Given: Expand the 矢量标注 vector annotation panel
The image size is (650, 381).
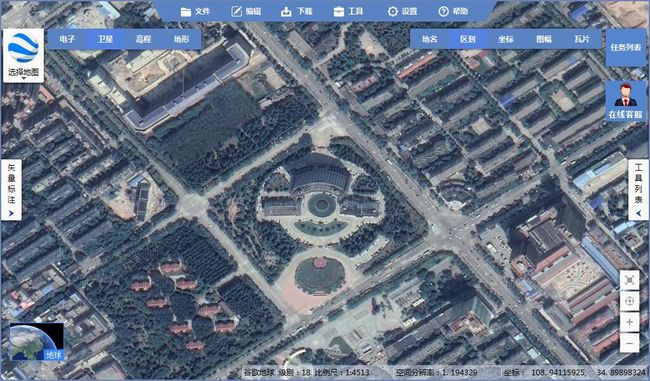Looking at the screenshot, I should 11,190.
